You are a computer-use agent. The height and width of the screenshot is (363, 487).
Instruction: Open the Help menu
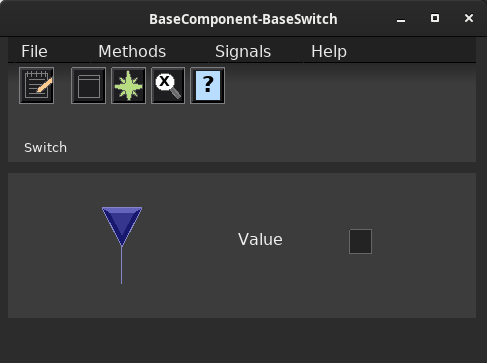coord(329,51)
